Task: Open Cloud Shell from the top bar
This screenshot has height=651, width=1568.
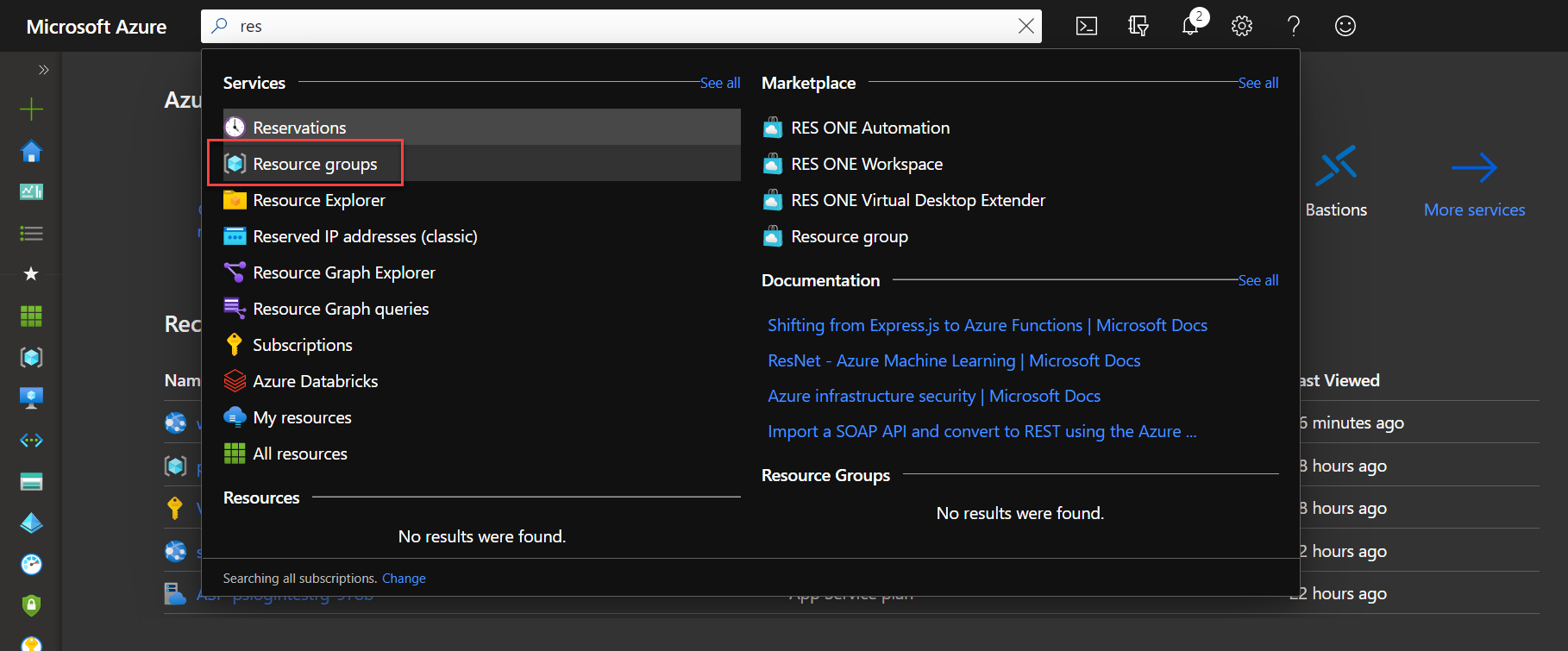Action: tap(1087, 26)
